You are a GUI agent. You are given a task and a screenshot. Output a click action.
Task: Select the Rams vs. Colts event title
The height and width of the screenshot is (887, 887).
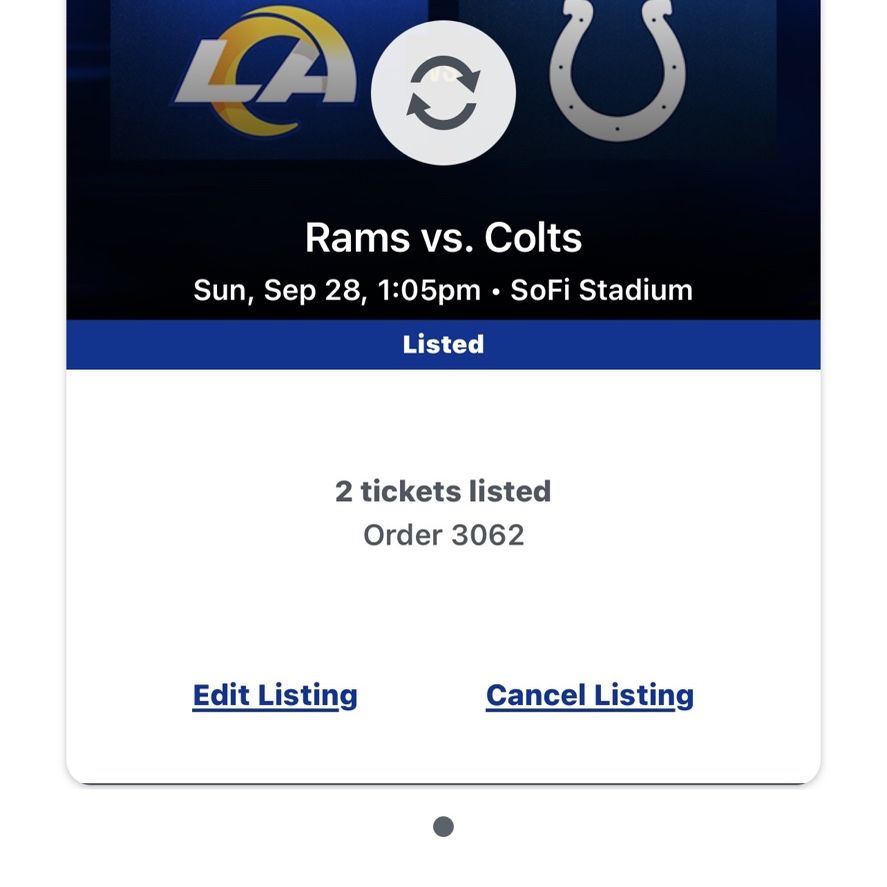(444, 238)
